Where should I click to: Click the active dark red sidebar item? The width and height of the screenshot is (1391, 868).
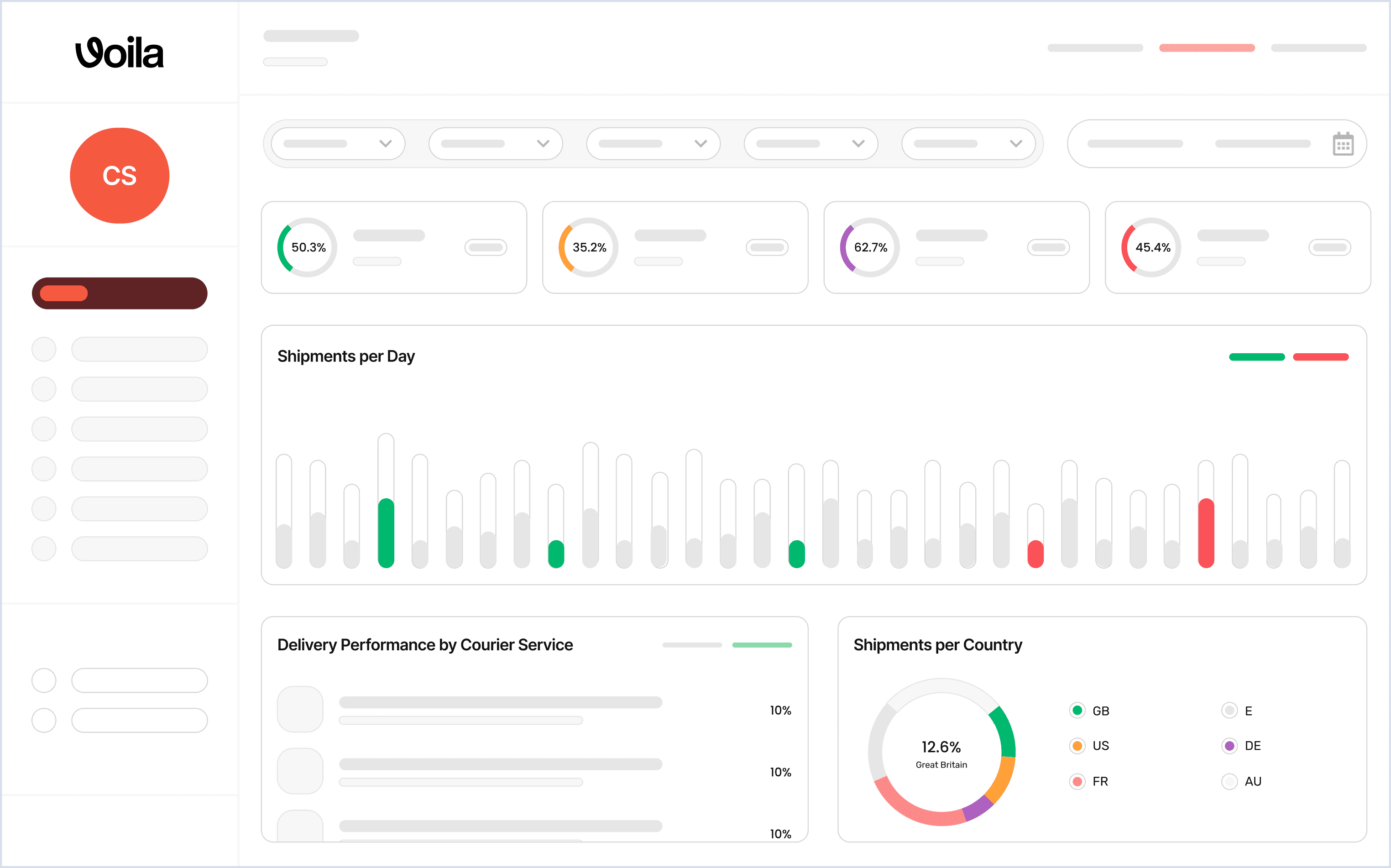click(x=120, y=293)
